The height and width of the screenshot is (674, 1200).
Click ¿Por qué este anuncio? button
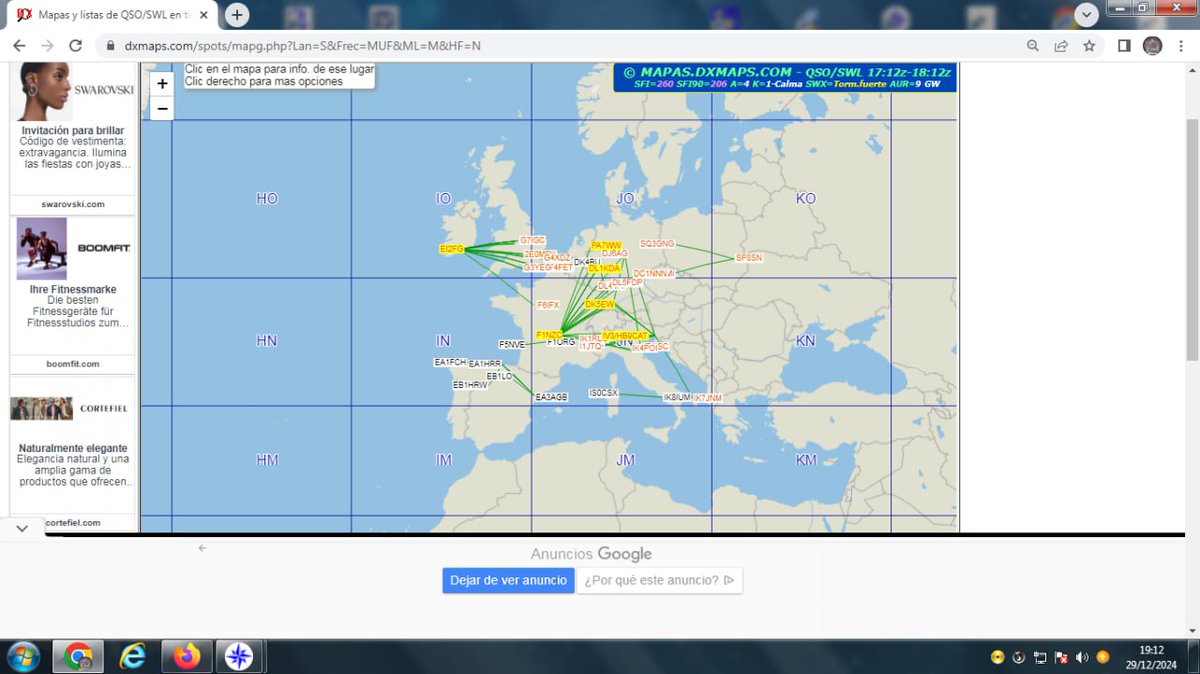pyautogui.click(x=660, y=580)
